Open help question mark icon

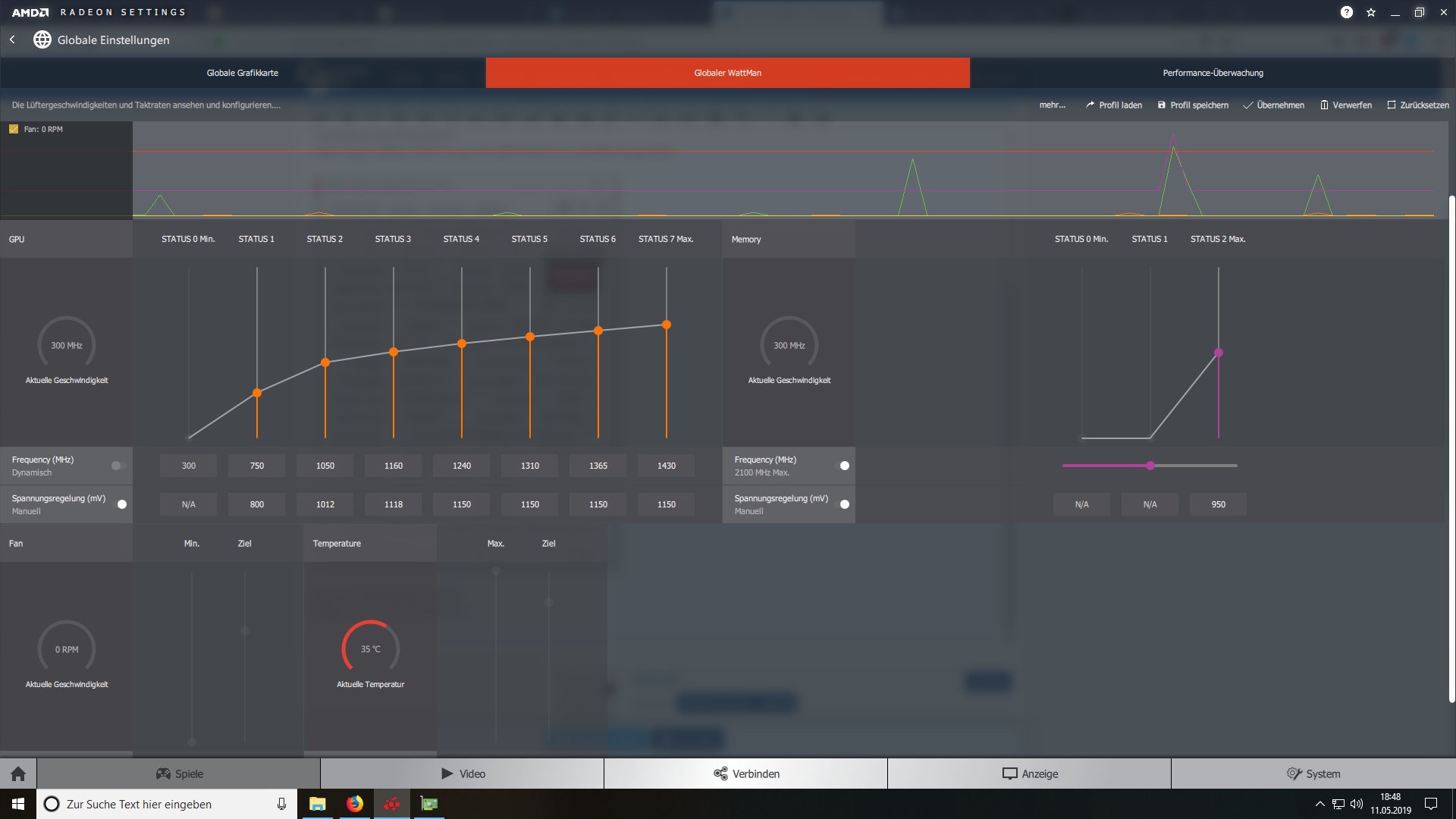click(x=1346, y=12)
